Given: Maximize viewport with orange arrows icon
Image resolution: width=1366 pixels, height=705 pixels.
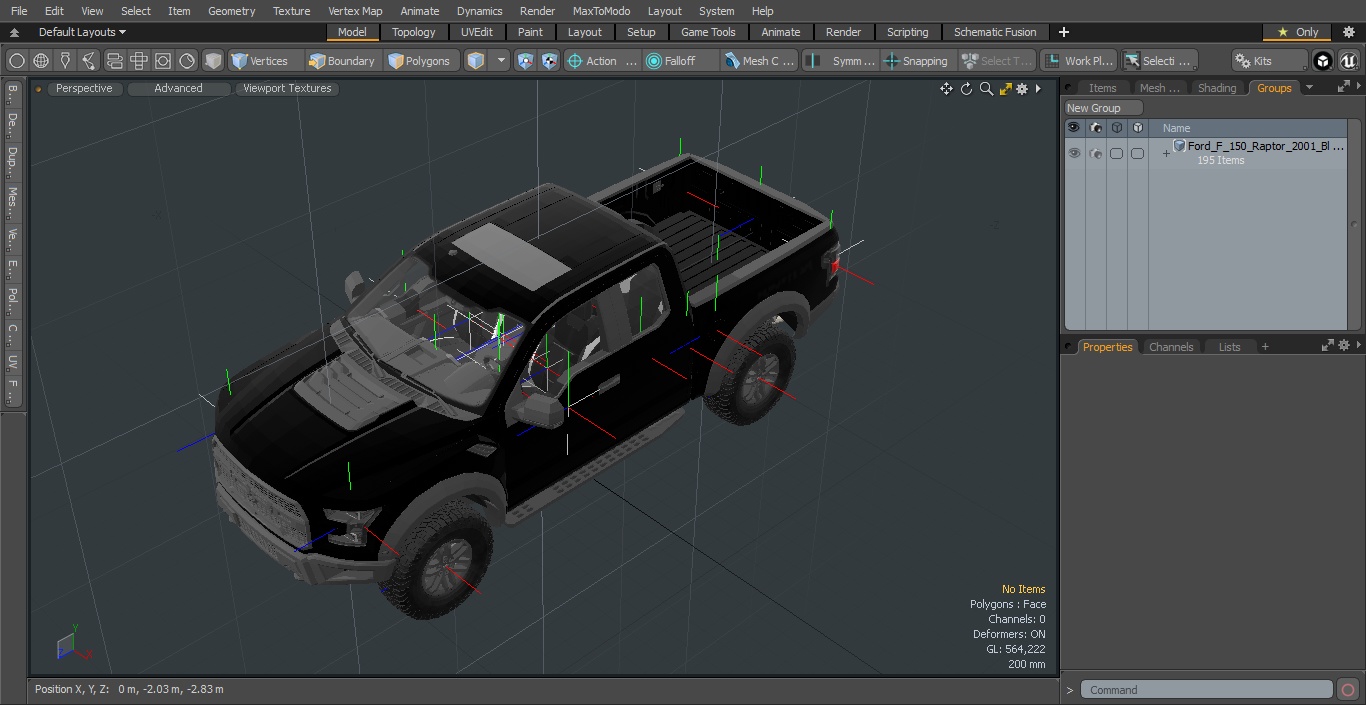Looking at the screenshot, I should point(1005,89).
